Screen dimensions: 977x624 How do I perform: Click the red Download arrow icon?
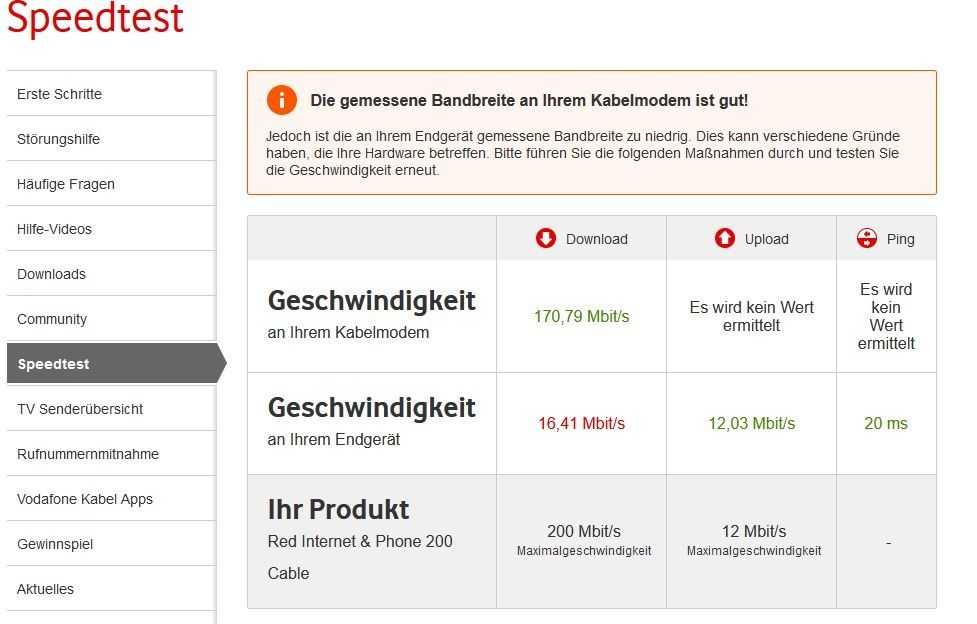pyautogui.click(x=546, y=238)
